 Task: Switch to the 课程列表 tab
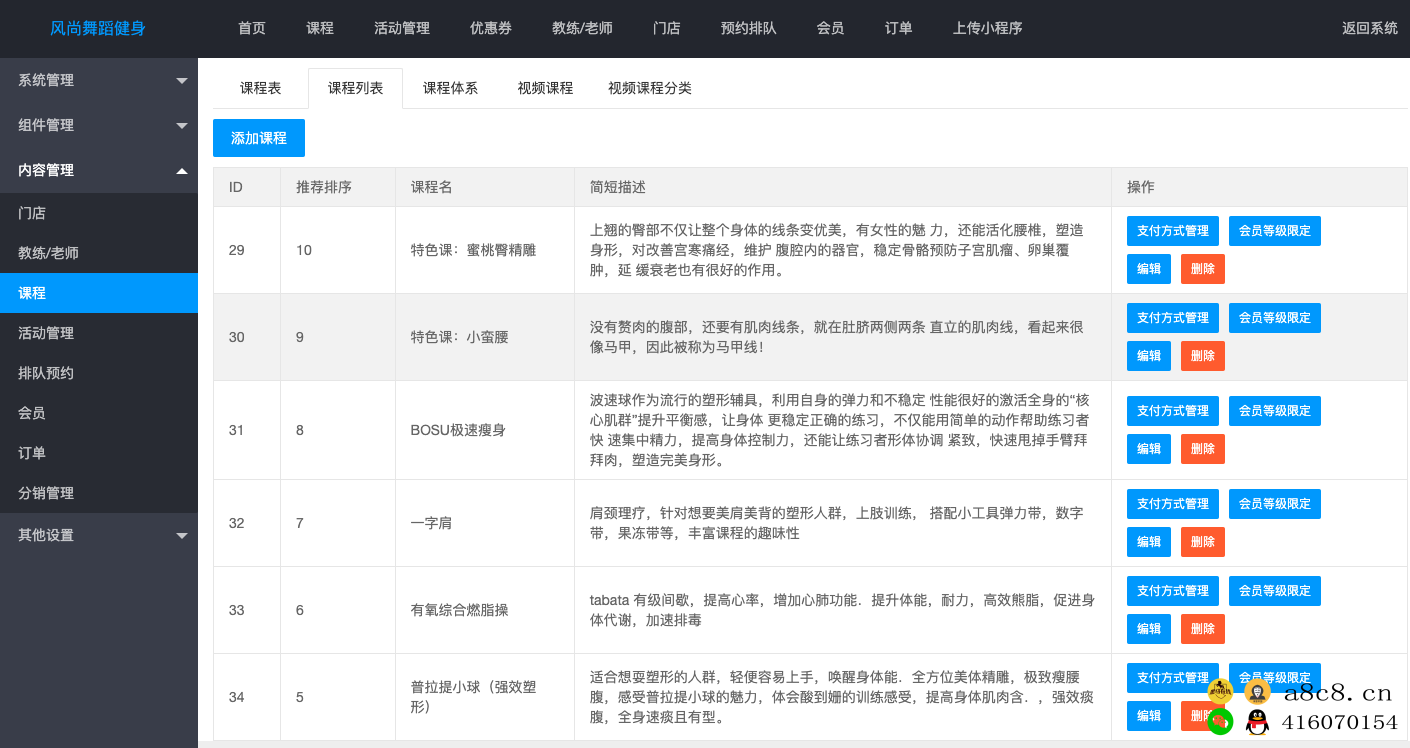pos(356,88)
